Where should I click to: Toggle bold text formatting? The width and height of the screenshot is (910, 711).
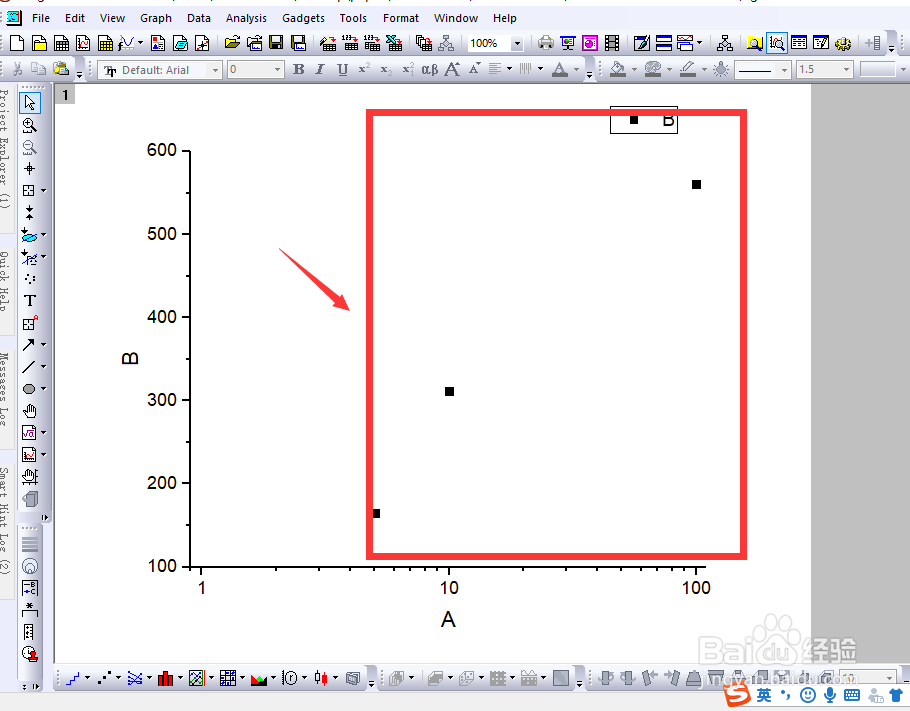(298, 69)
